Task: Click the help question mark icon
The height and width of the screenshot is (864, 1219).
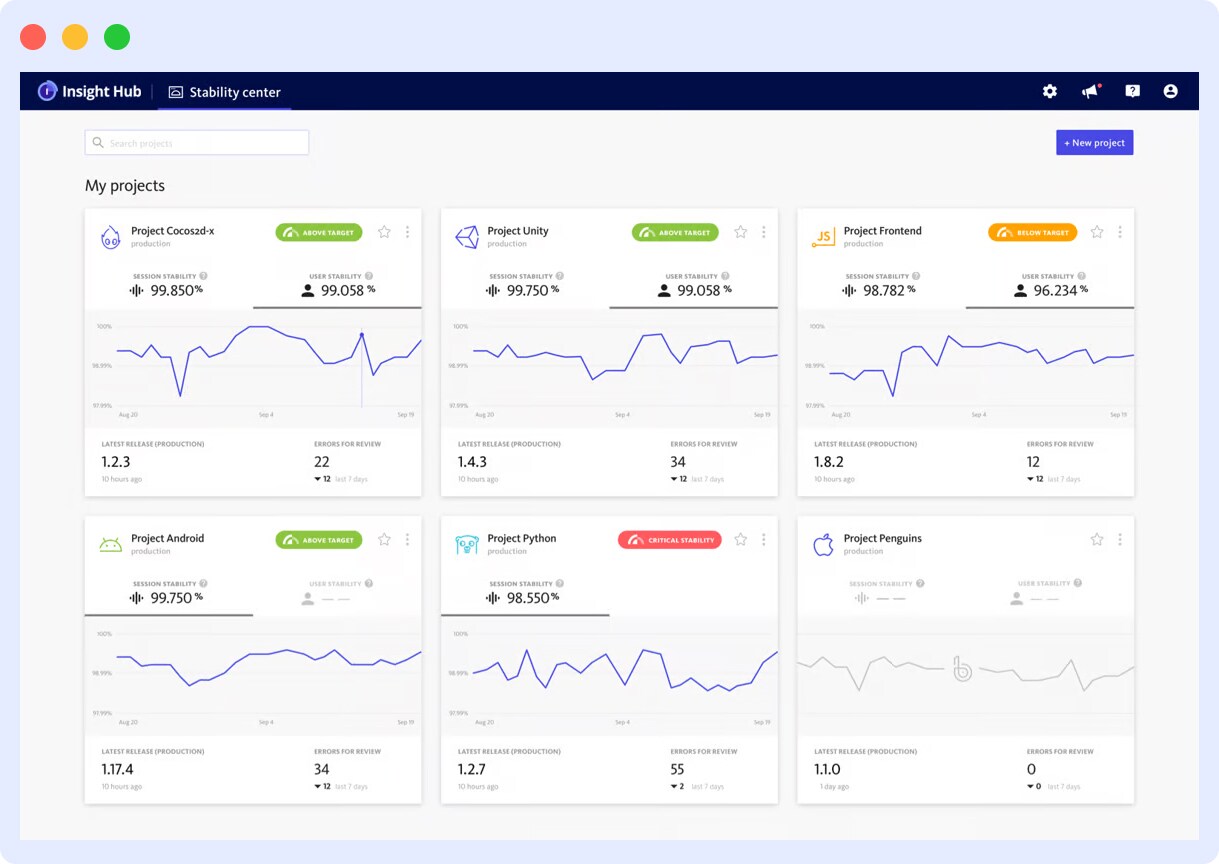Action: tap(1132, 91)
